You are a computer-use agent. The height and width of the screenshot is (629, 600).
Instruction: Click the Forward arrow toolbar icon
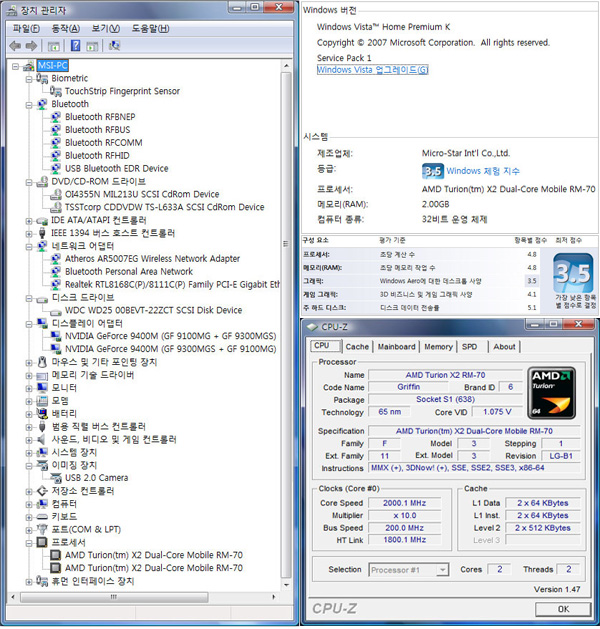click(31, 46)
